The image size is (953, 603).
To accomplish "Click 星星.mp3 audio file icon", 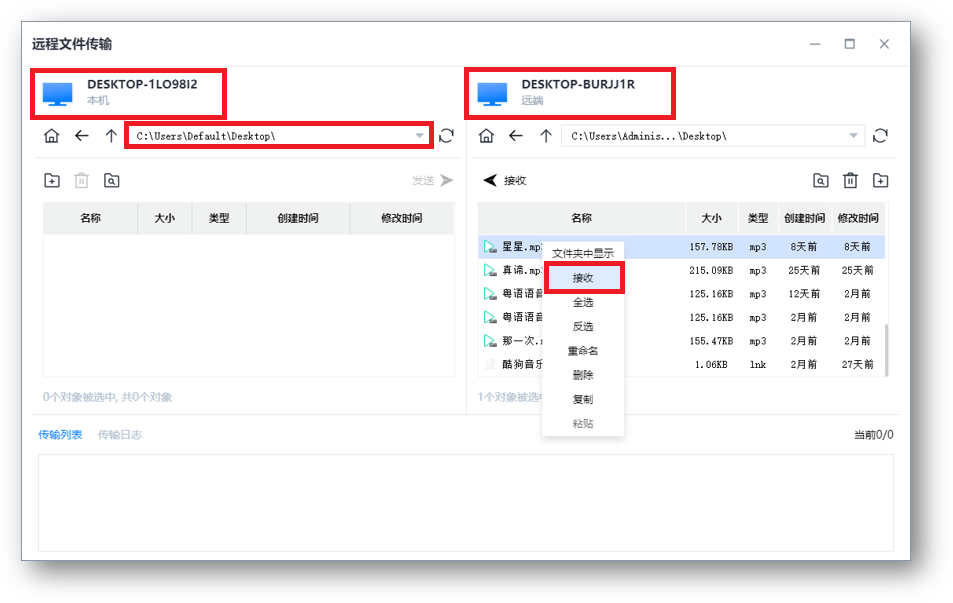I will click(x=490, y=247).
